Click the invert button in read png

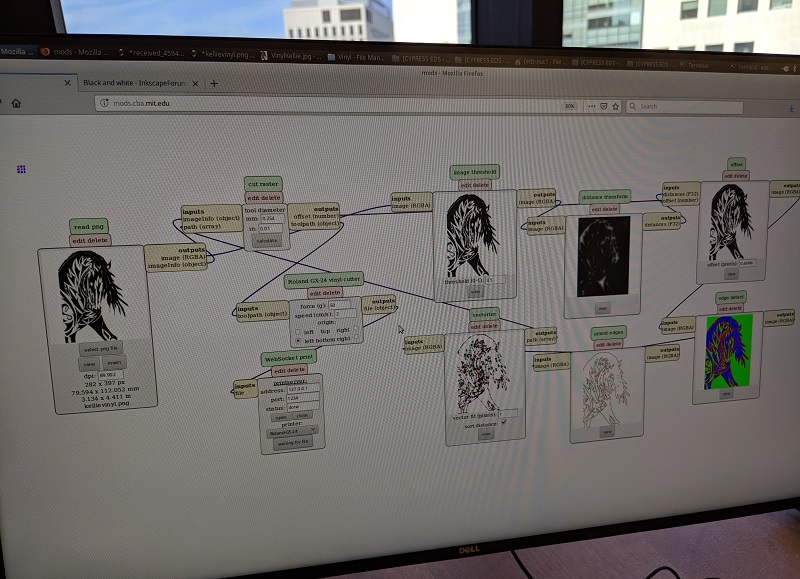click(115, 363)
